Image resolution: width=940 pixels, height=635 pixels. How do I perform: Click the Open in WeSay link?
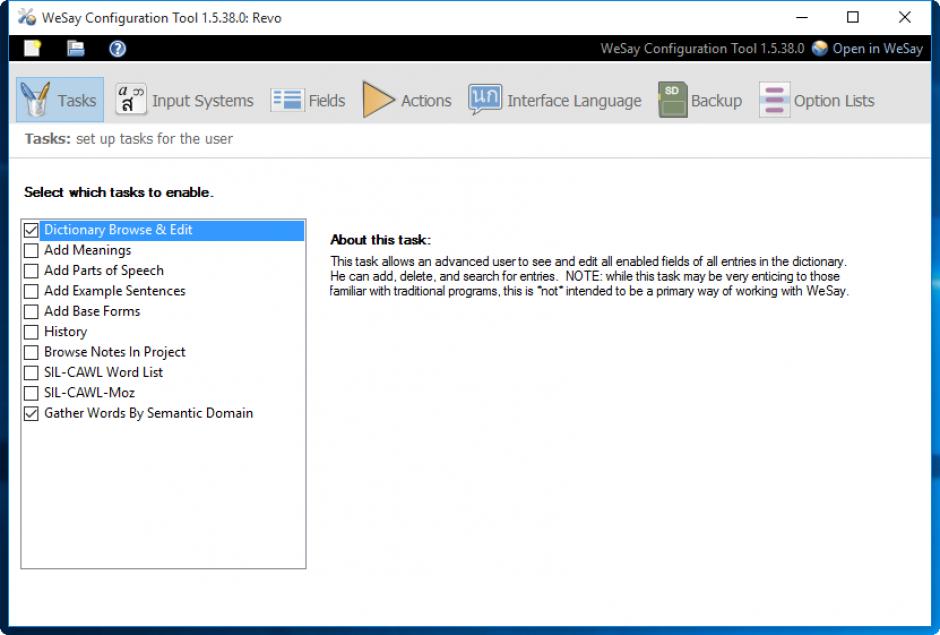(877, 48)
